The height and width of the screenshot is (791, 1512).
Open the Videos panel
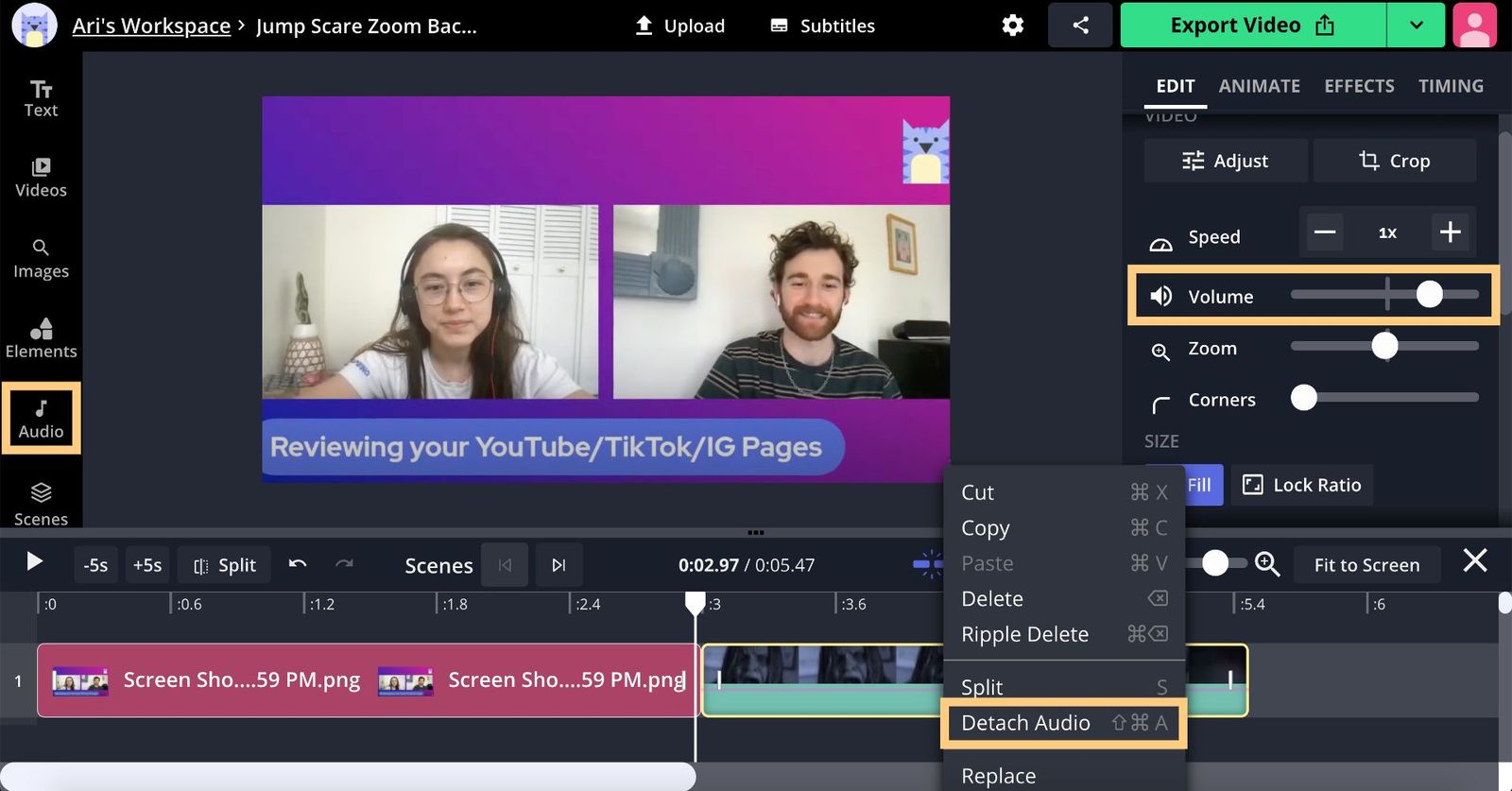pos(41,178)
